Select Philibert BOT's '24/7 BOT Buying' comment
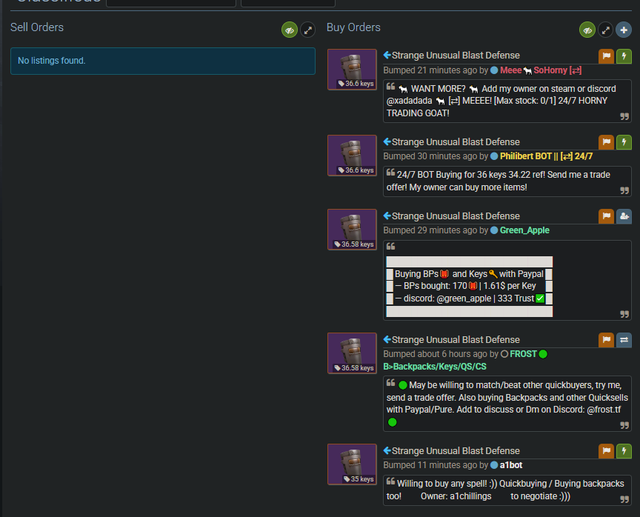 507,181
